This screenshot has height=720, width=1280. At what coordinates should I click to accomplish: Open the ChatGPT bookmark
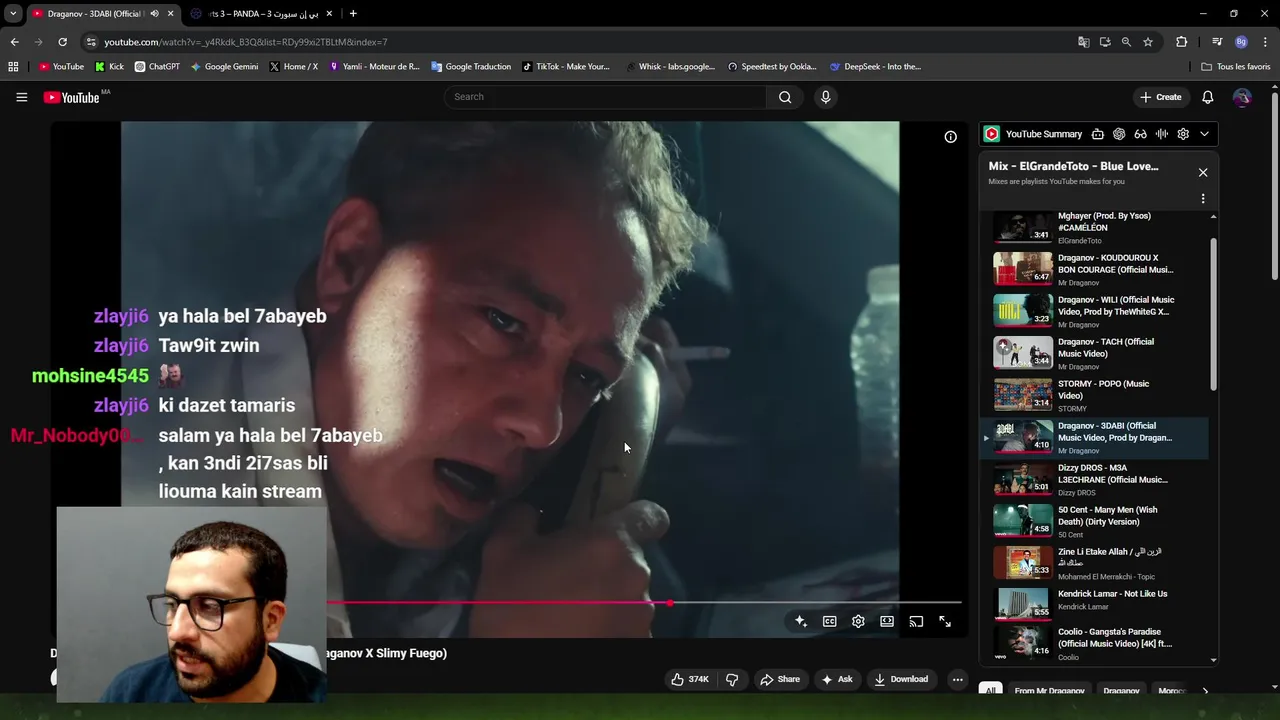157,67
